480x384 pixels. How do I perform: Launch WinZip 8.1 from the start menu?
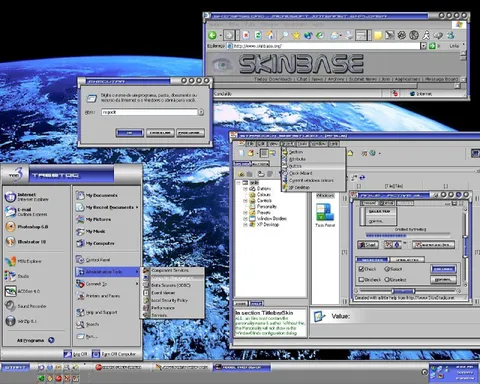[21, 321]
